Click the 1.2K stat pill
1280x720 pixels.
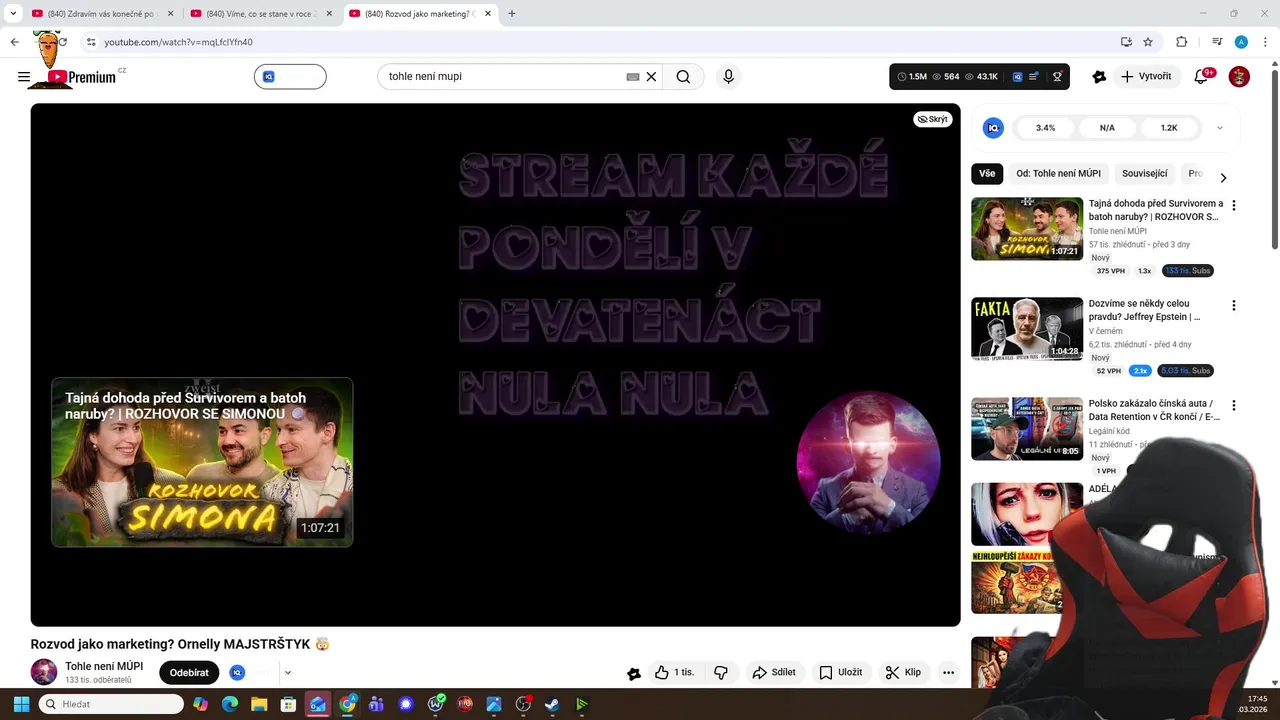pos(1169,128)
